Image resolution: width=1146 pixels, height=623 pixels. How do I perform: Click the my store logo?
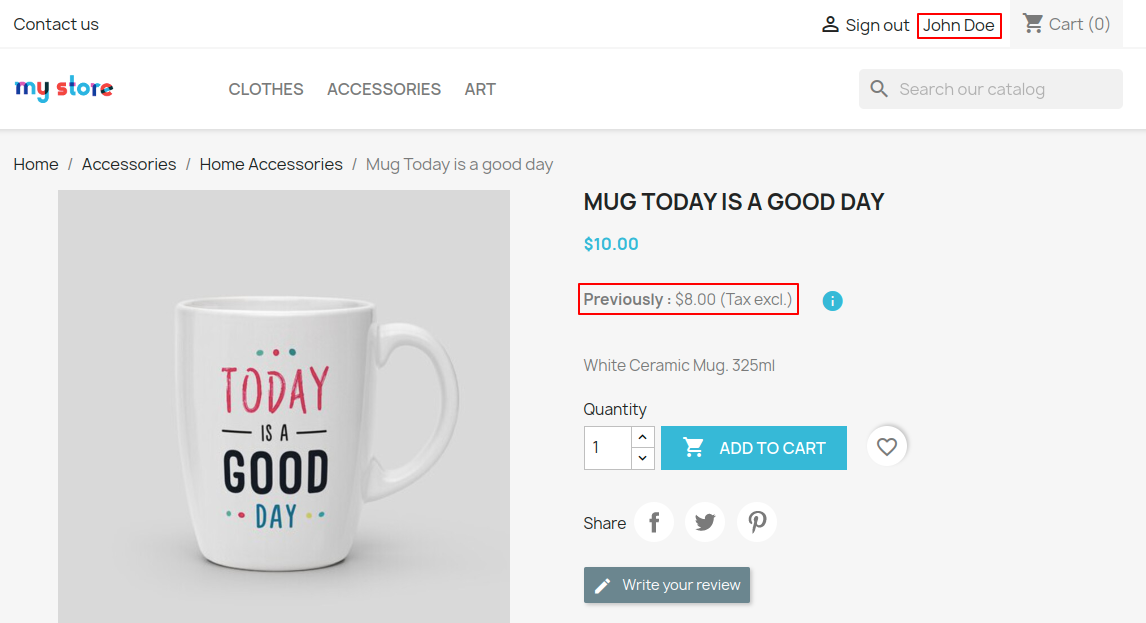pos(64,89)
